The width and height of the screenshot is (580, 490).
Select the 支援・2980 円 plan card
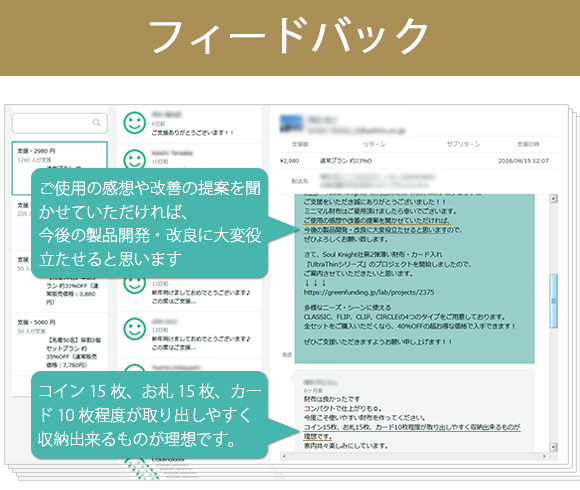click(x=60, y=168)
